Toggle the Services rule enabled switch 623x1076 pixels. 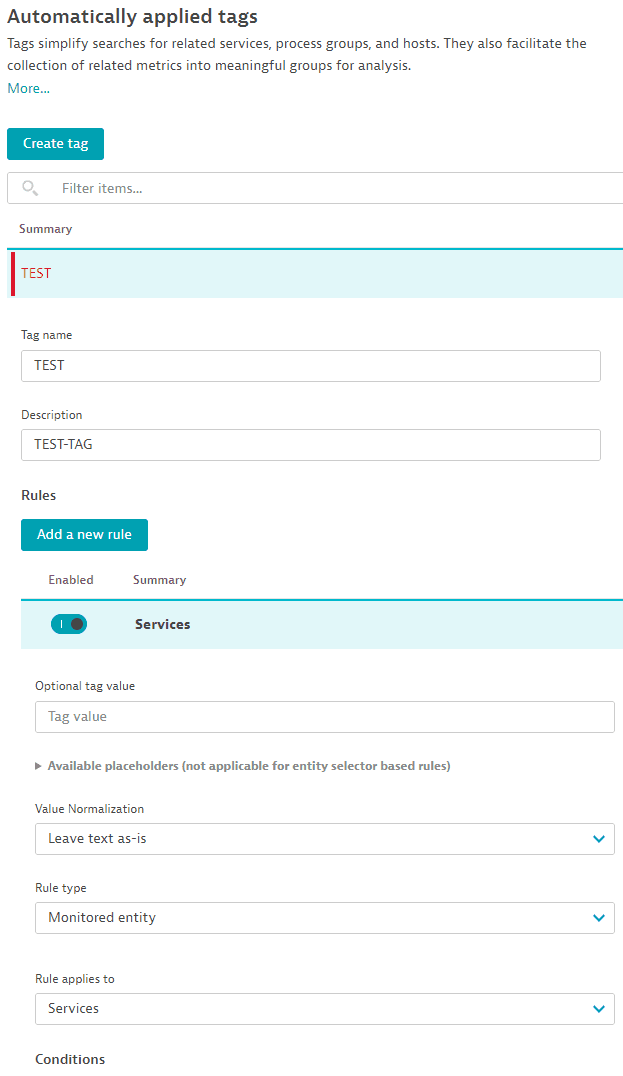(x=69, y=624)
